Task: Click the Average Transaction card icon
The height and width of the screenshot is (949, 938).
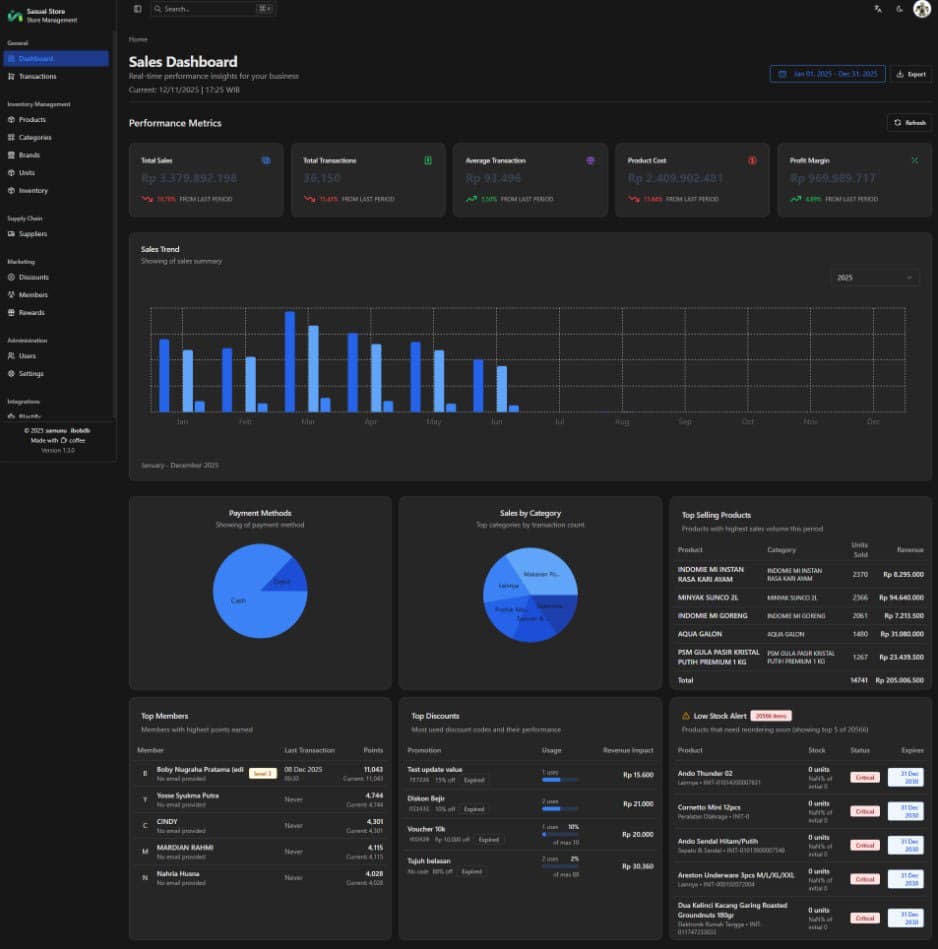Action: (x=590, y=160)
